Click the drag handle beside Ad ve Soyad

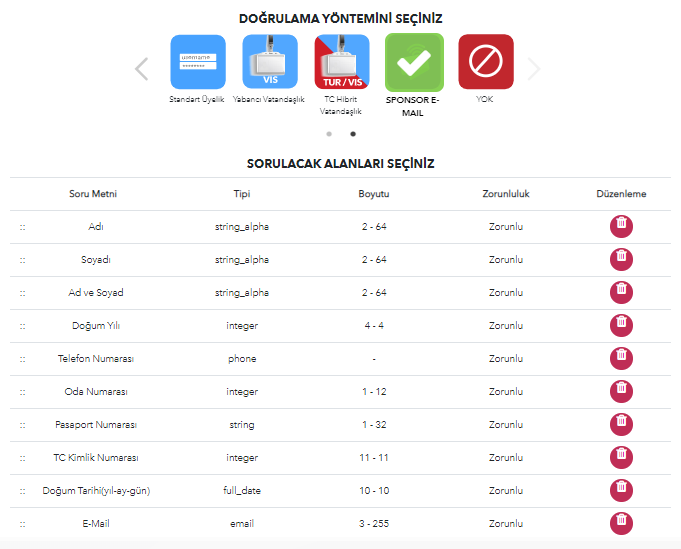[22, 293]
